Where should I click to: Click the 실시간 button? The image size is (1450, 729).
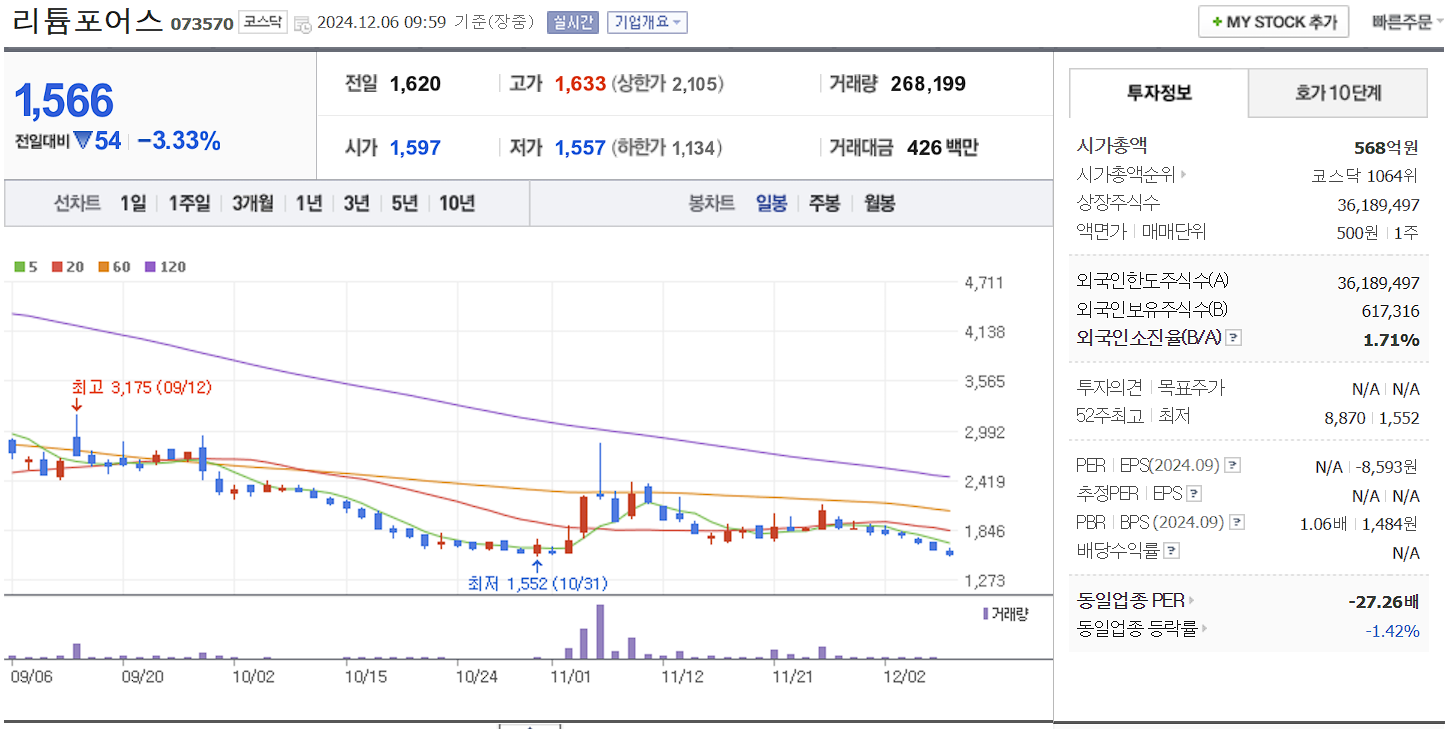tap(571, 21)
